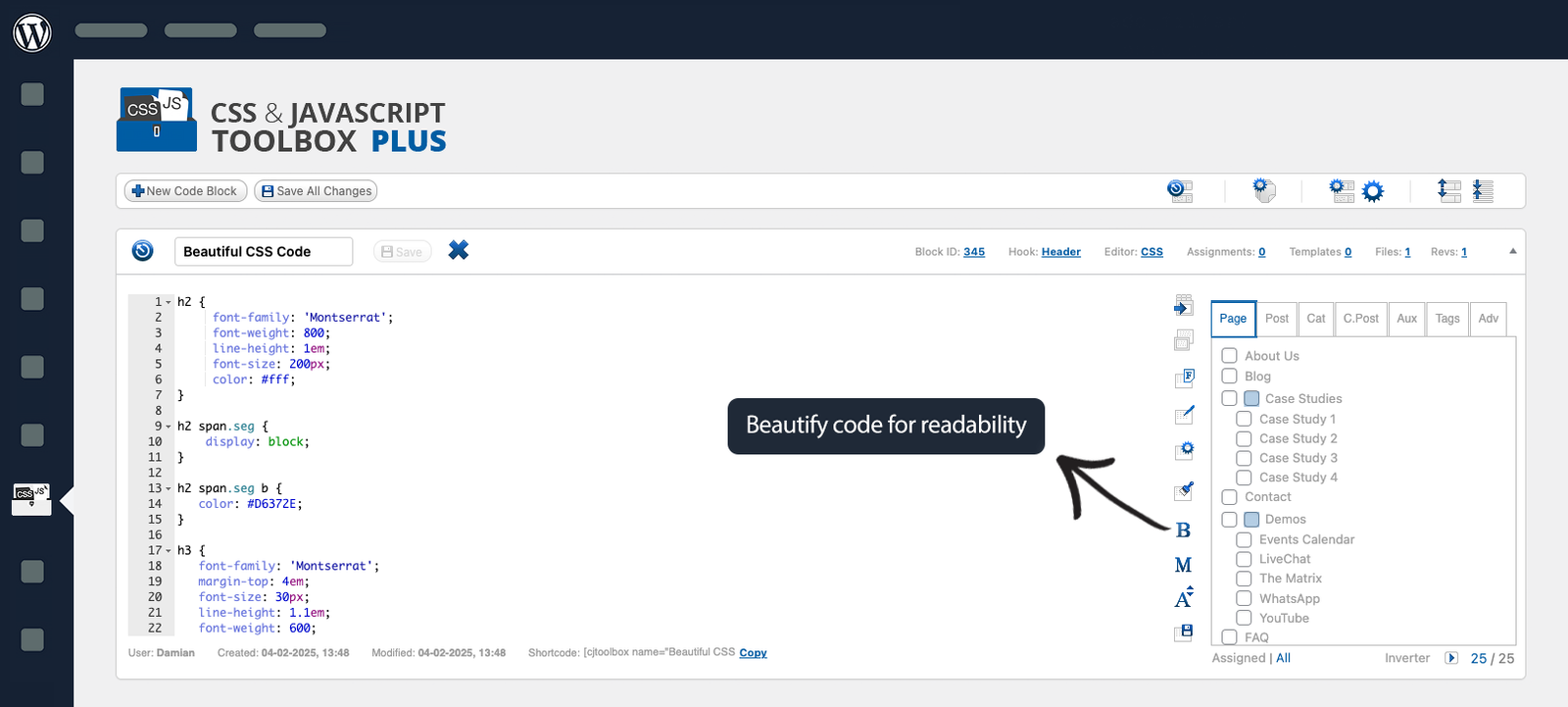Click the Beautiful CSS Code name field
The height and width of the screenshot is (707, 1568).
tap(264, 252)
